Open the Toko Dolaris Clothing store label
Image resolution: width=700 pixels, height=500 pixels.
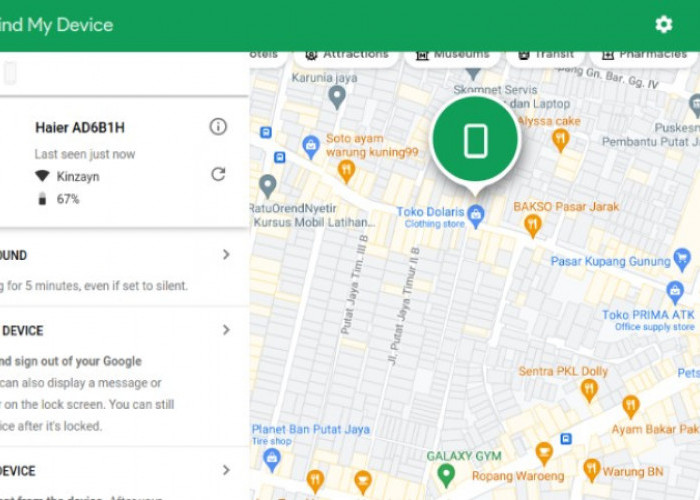(x=431, y=217)
